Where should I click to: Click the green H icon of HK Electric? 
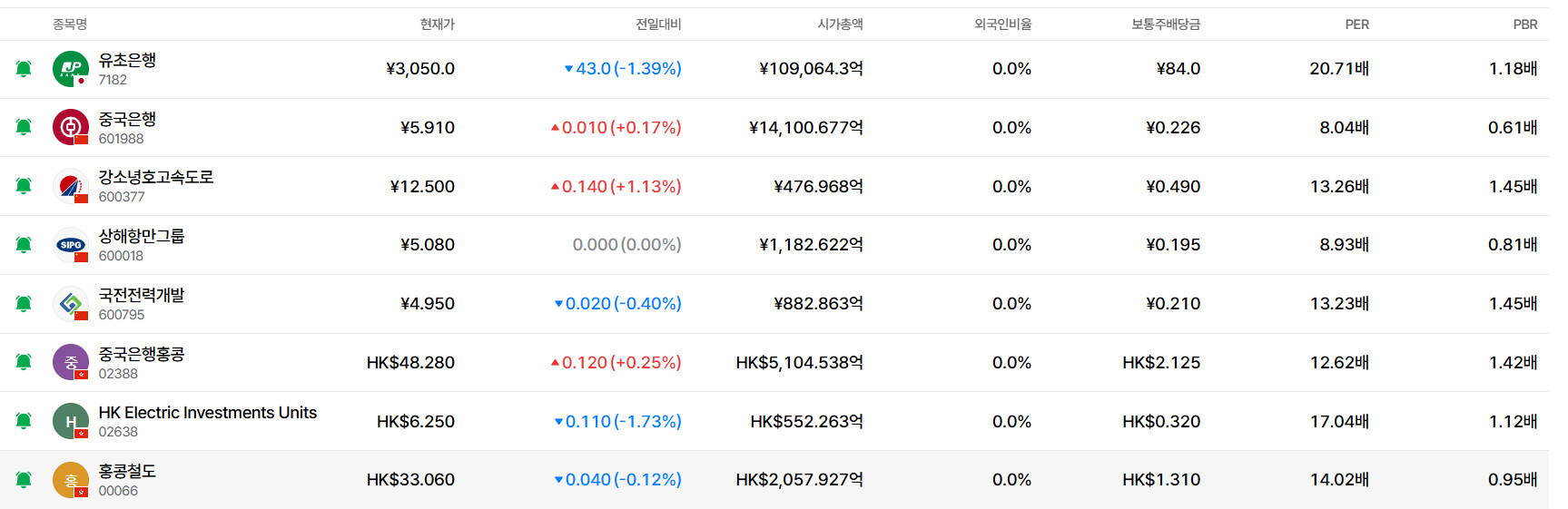click(71, 421)
